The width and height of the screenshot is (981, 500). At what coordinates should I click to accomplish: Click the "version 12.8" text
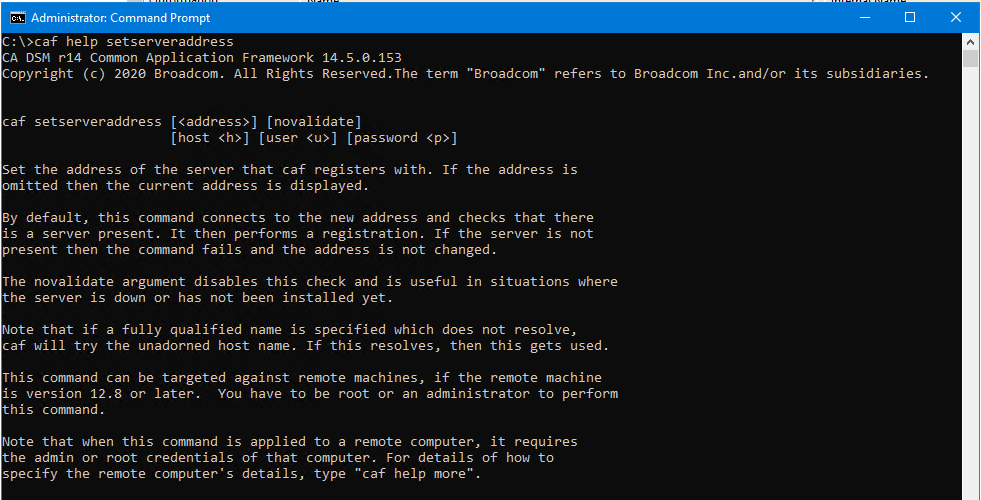click(66, 394)
